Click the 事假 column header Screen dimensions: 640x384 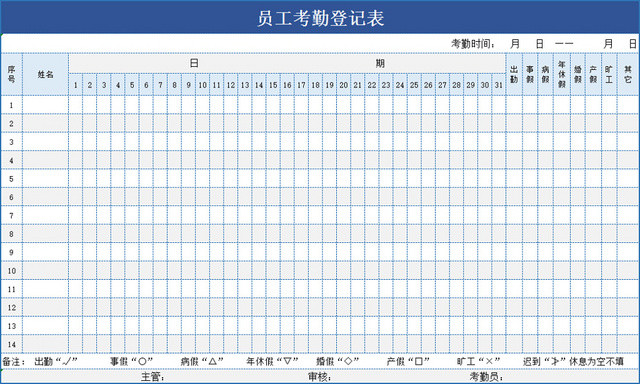tap(530, 74)
